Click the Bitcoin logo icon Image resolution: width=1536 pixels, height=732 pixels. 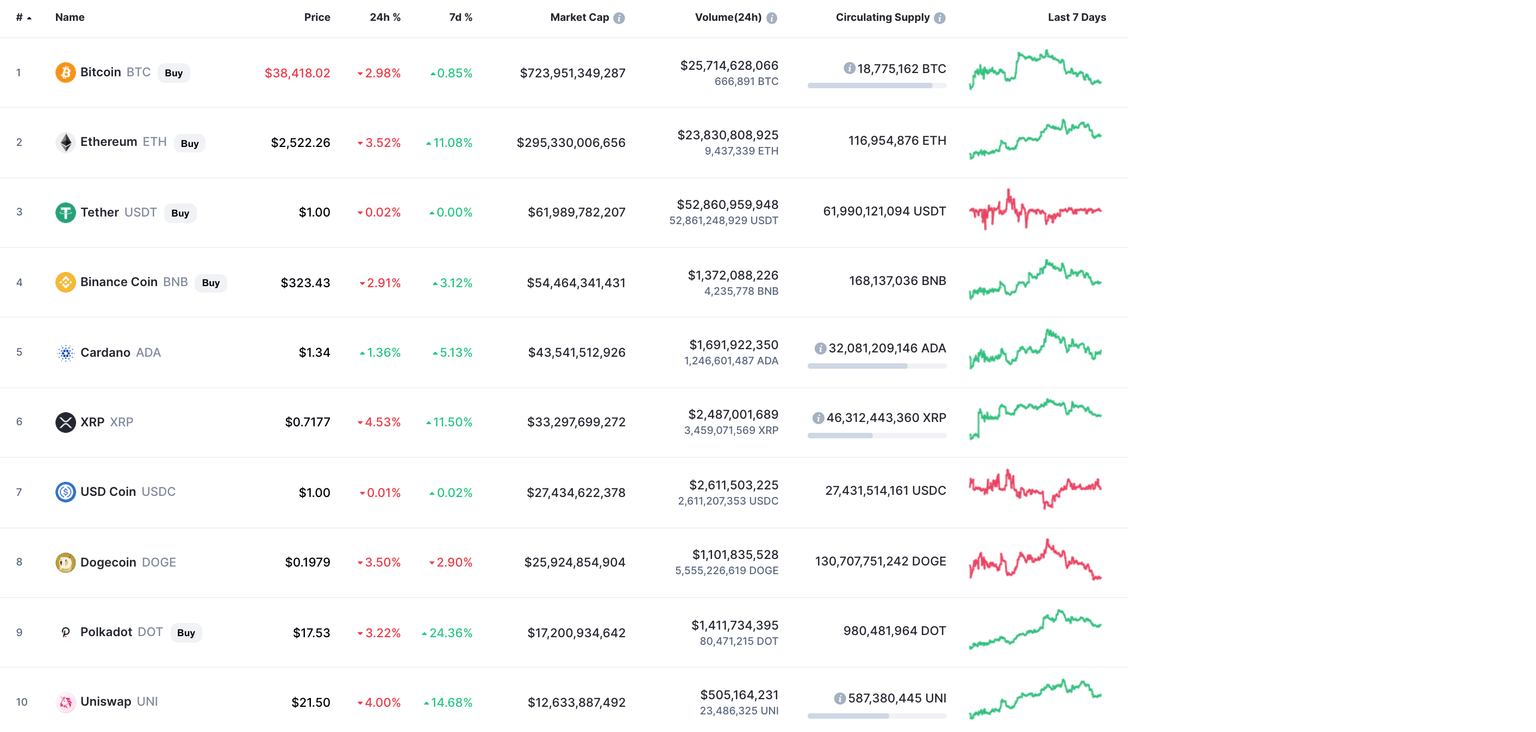[64, 72]
